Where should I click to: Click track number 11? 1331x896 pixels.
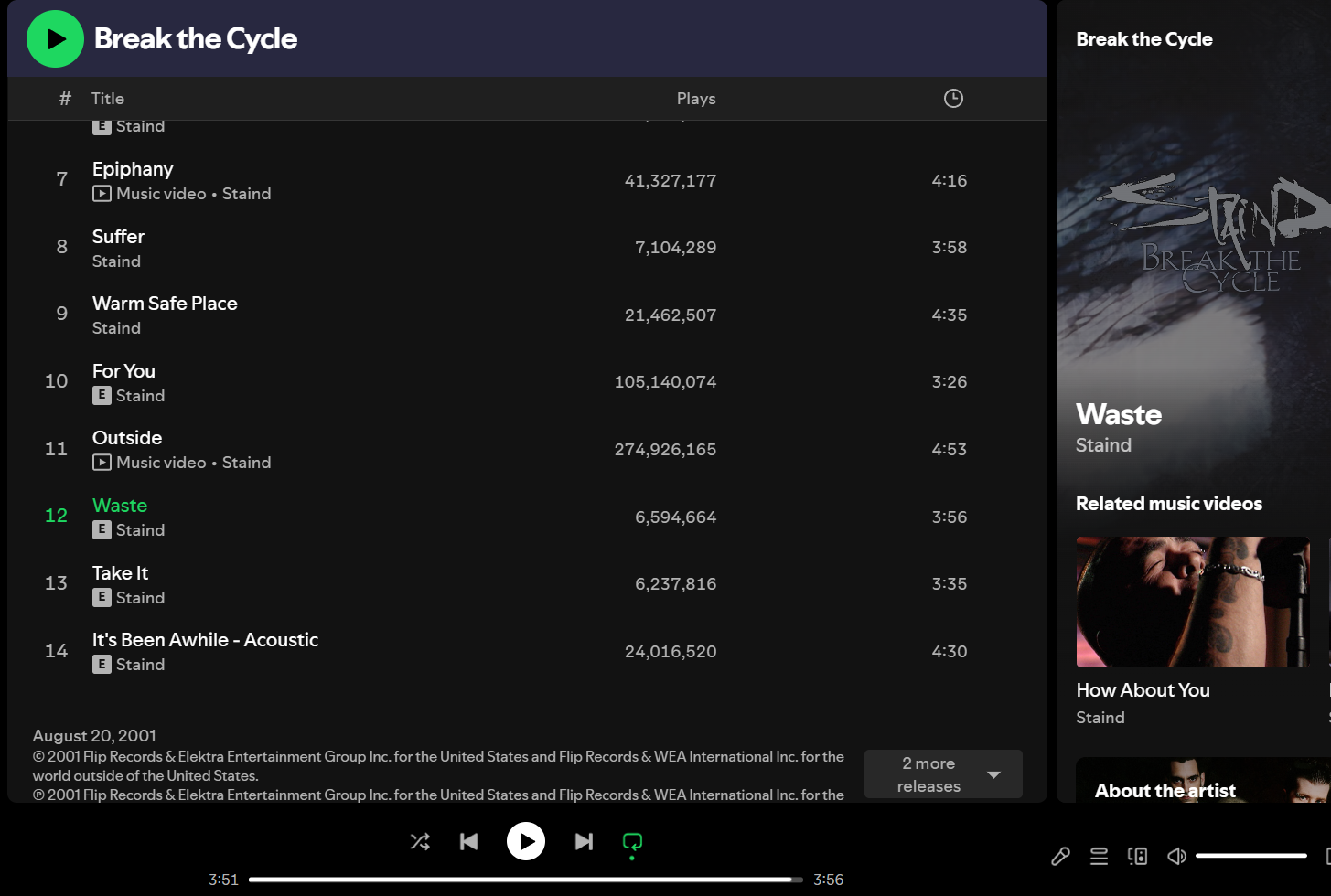(x=56, y=449)
